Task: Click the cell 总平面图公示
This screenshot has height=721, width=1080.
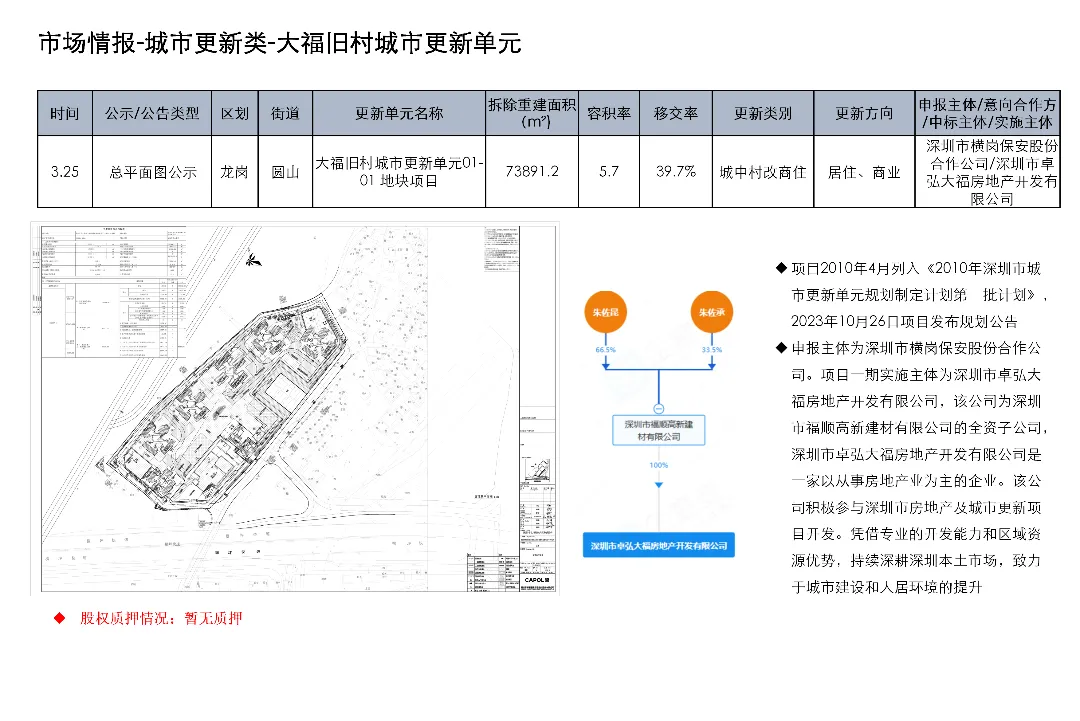Action: pyautogui.click(x=152, y=171)
